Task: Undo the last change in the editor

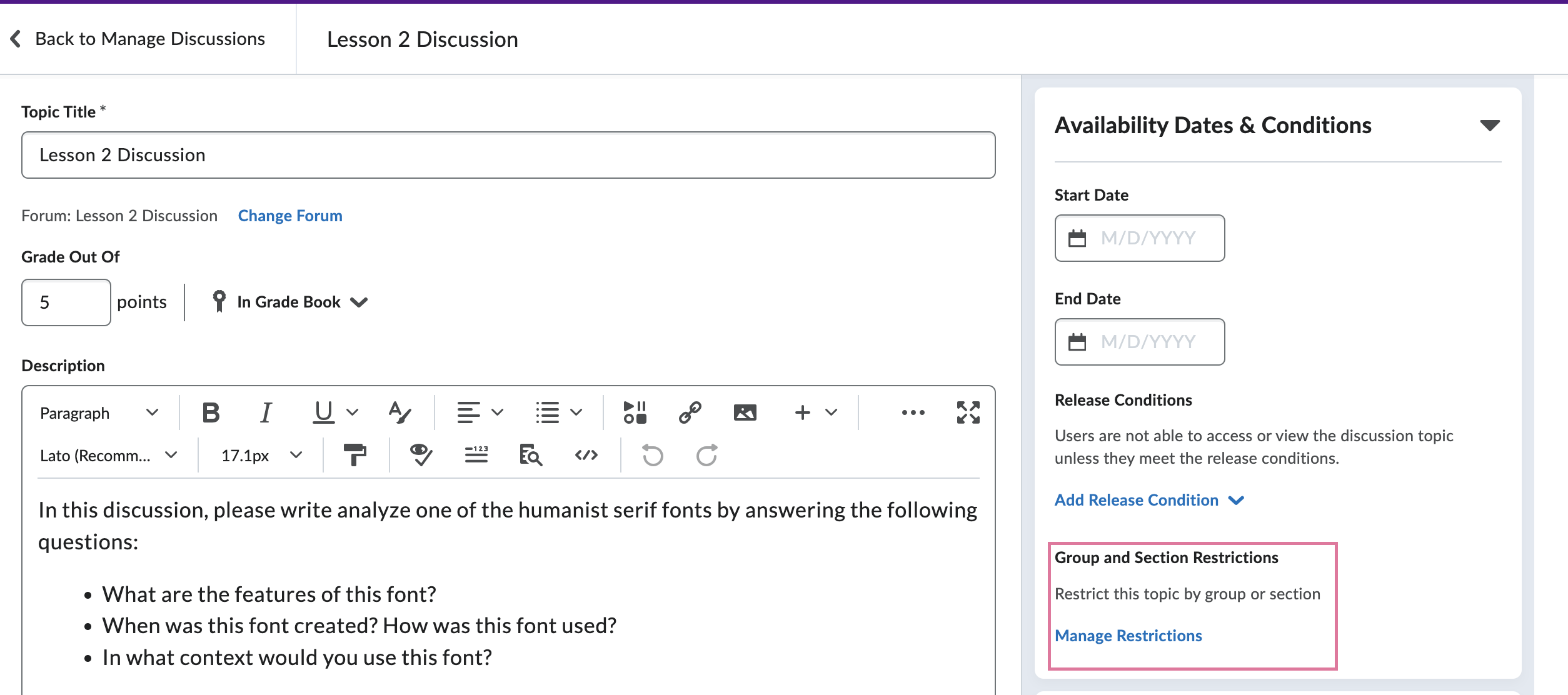Action: coord(652,456)
